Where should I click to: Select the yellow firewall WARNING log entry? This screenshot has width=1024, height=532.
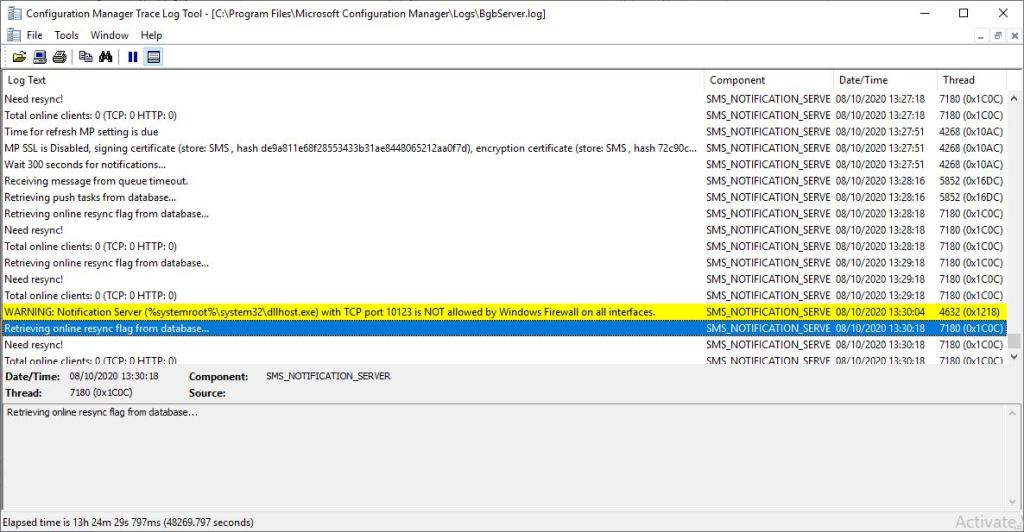pyautogui.click(x=330, y=312)
